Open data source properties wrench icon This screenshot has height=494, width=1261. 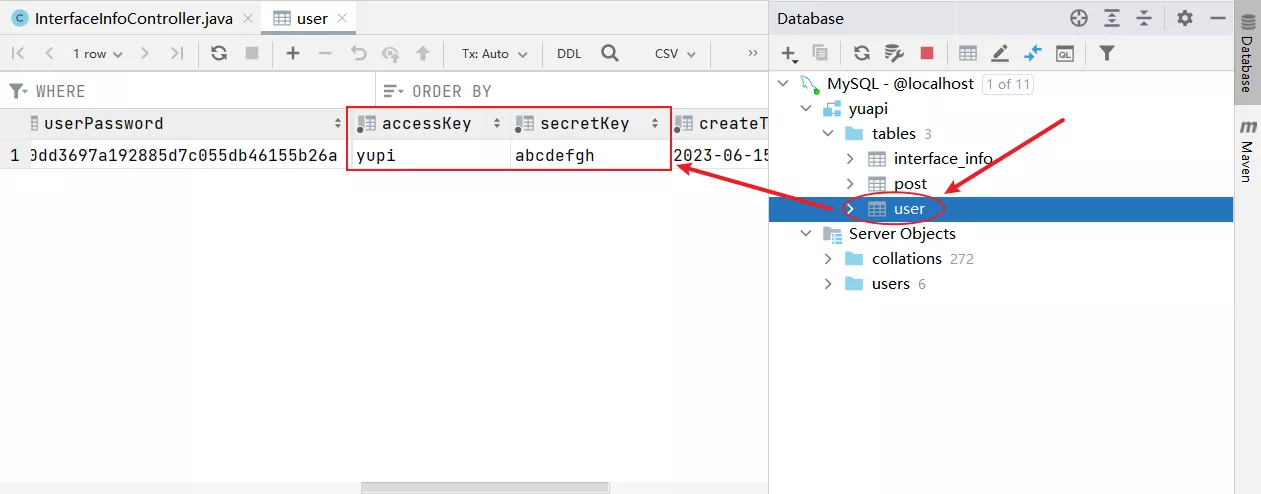[x=894, y=54]
